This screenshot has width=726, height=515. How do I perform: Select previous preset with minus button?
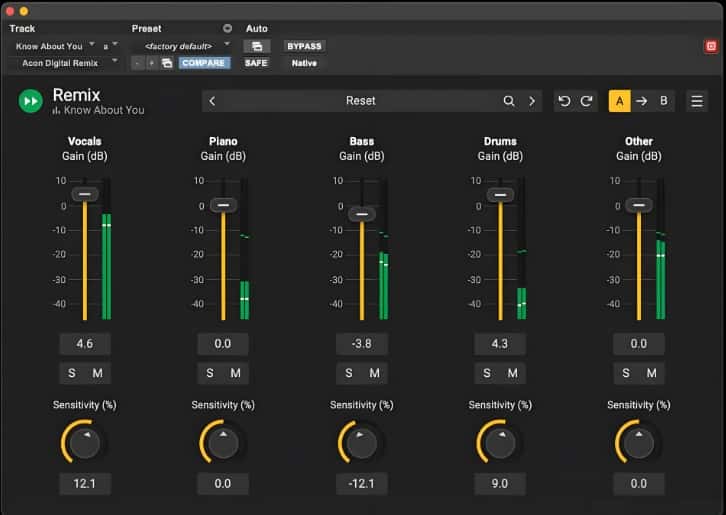138,63
